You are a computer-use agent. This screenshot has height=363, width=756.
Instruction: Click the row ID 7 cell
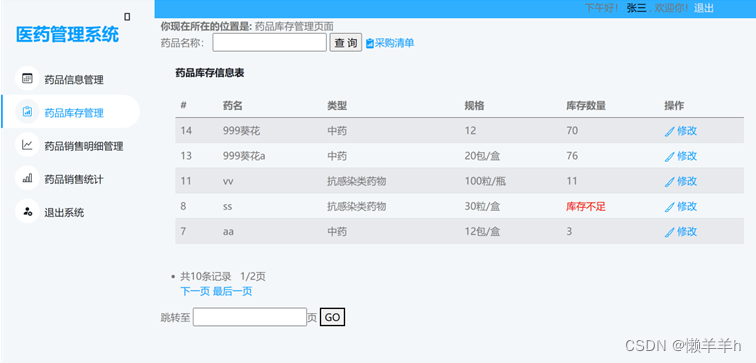coord(183,231)
